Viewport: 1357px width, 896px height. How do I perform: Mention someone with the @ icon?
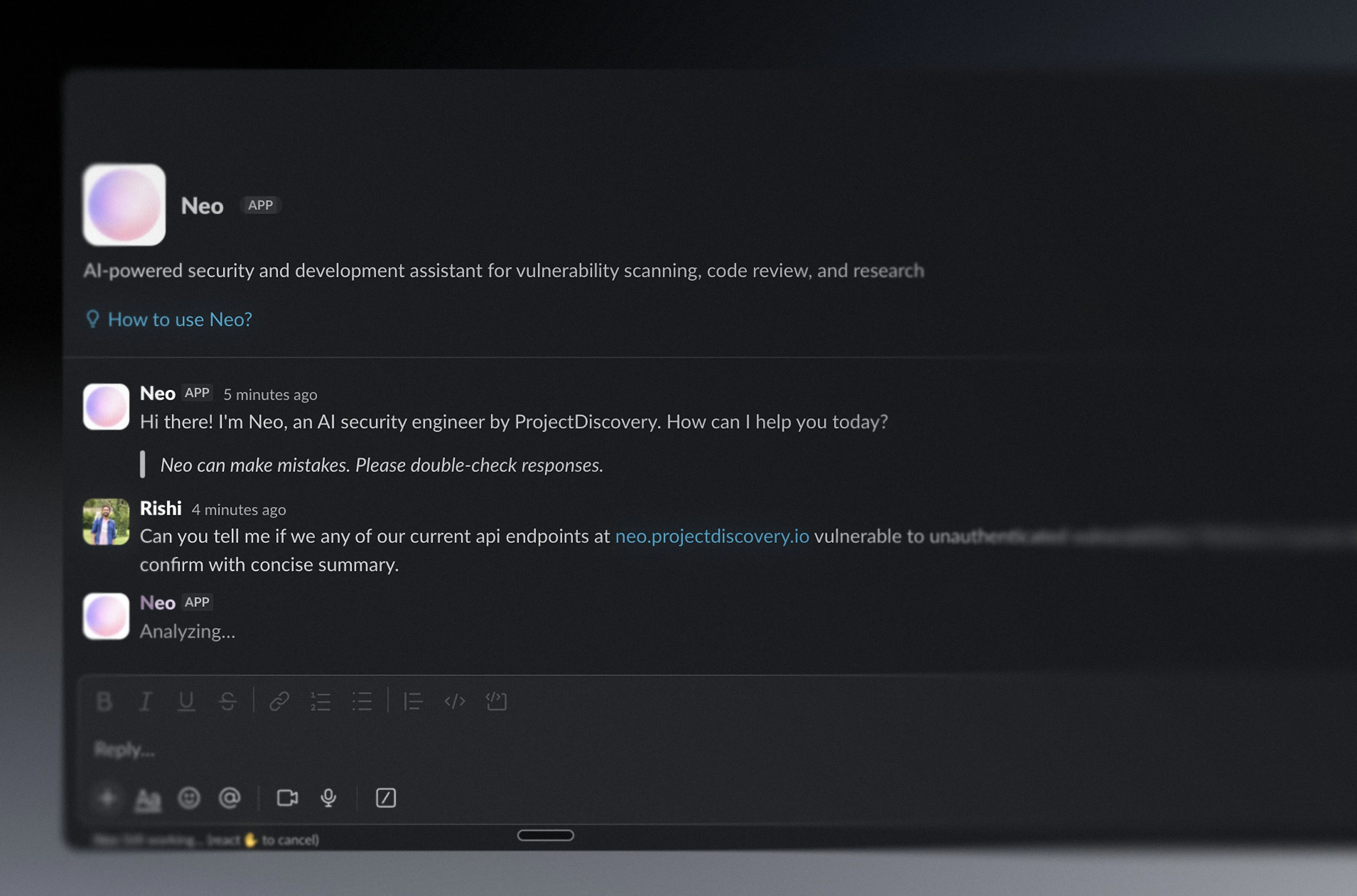[229, 798]
